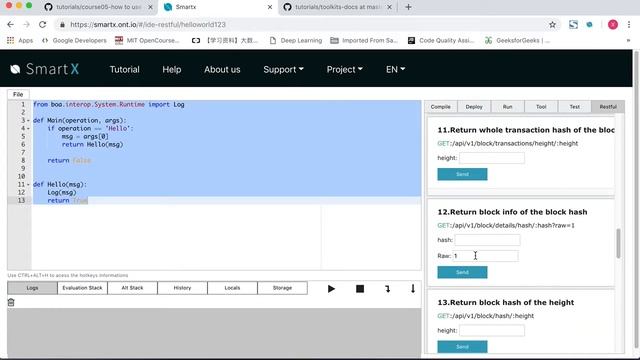Viewport: 640px width, 360px height.
Task: Open the Code Quality Assi... bookmark
Action: pyautogui.click(x=441, y=40)
